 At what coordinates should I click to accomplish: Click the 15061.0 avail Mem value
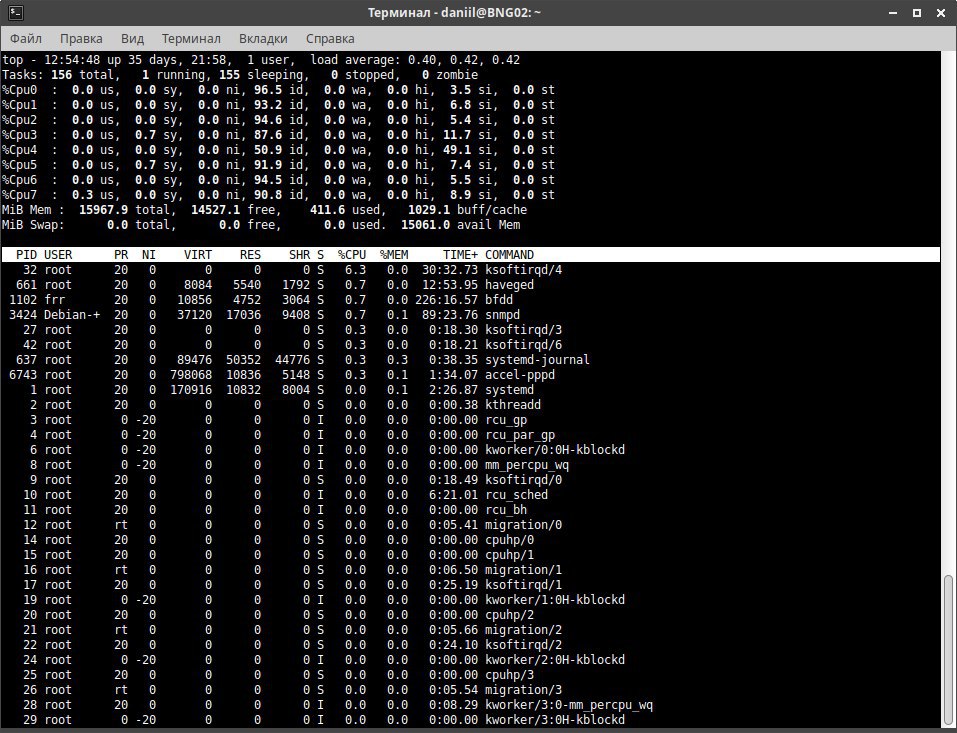tap(425, 225)
